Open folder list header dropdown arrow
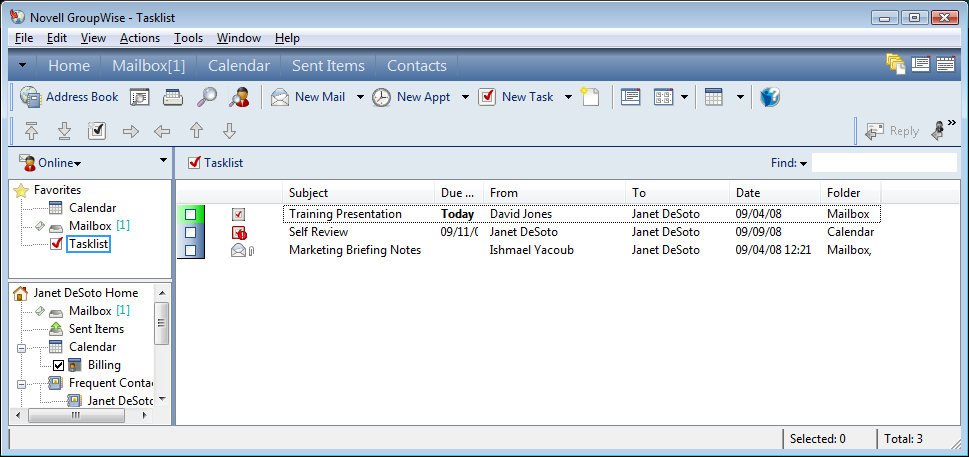Viewport: 969px width, 457px height. (x=163, y=160)
